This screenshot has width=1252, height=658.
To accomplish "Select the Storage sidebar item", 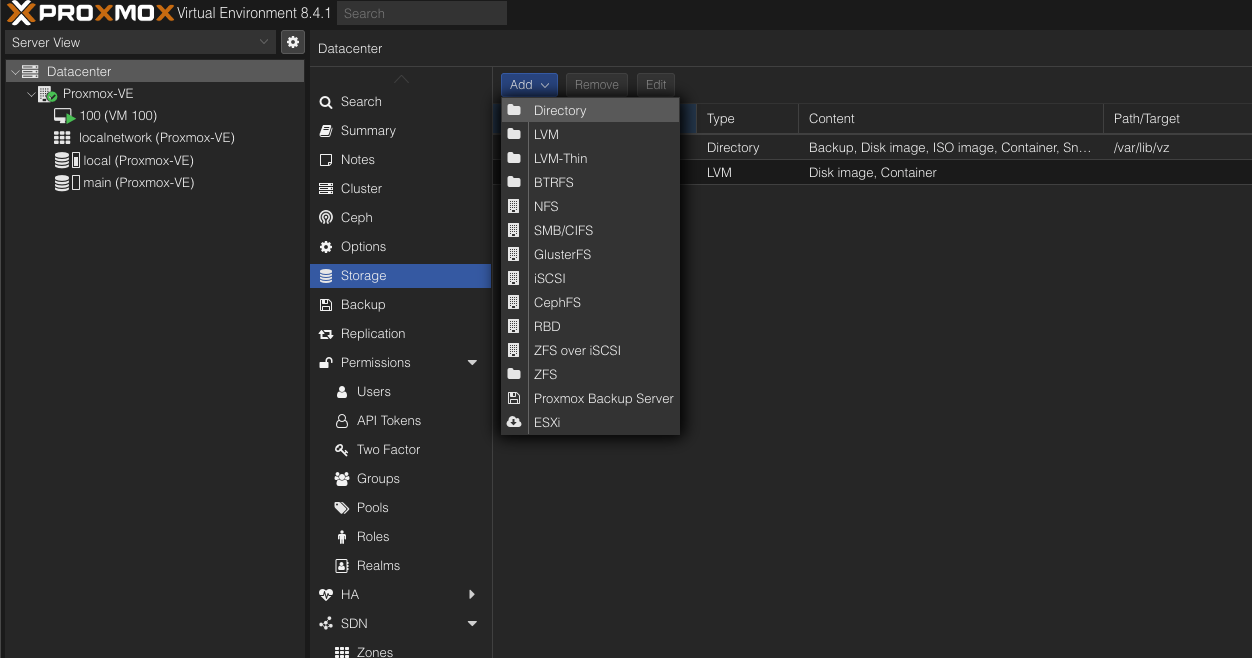I will coord(400,276).
